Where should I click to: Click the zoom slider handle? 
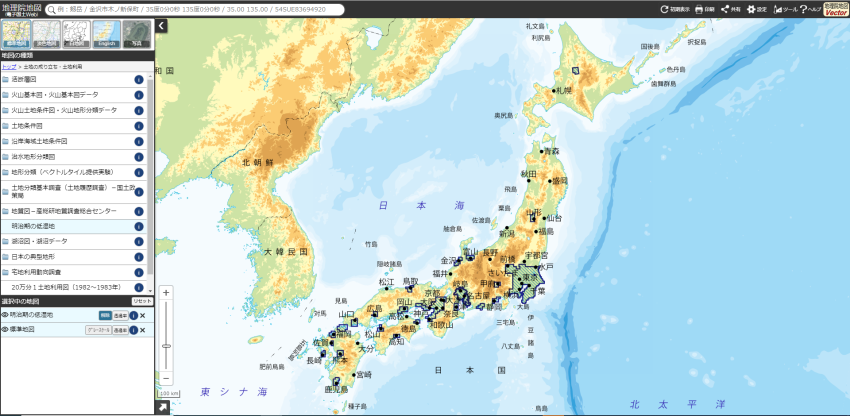tap(166, 345)
